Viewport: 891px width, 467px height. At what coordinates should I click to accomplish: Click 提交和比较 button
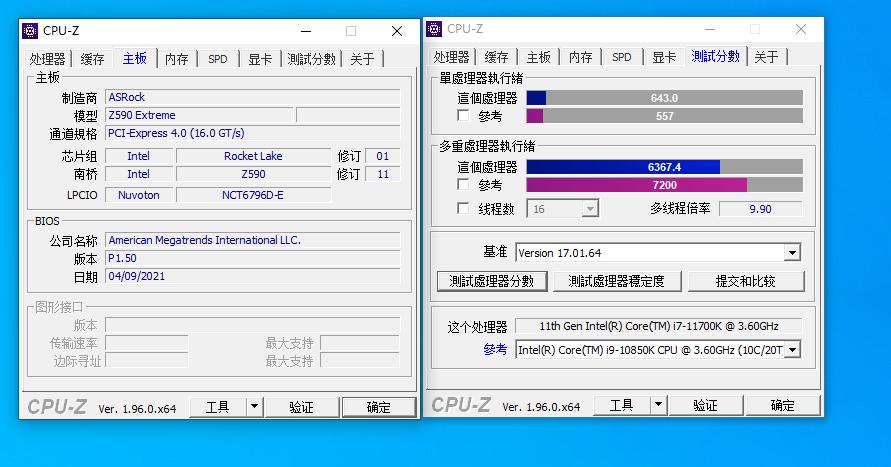[x=746, y=281]
